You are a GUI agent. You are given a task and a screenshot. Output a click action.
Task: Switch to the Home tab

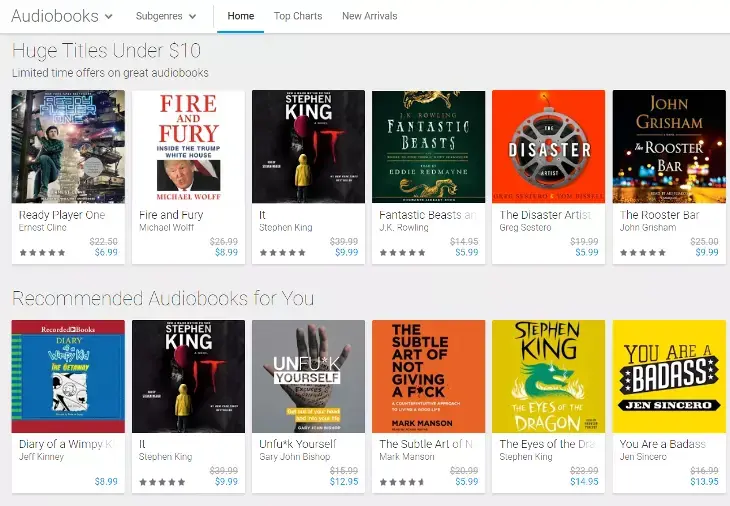[x=241, y=16]
